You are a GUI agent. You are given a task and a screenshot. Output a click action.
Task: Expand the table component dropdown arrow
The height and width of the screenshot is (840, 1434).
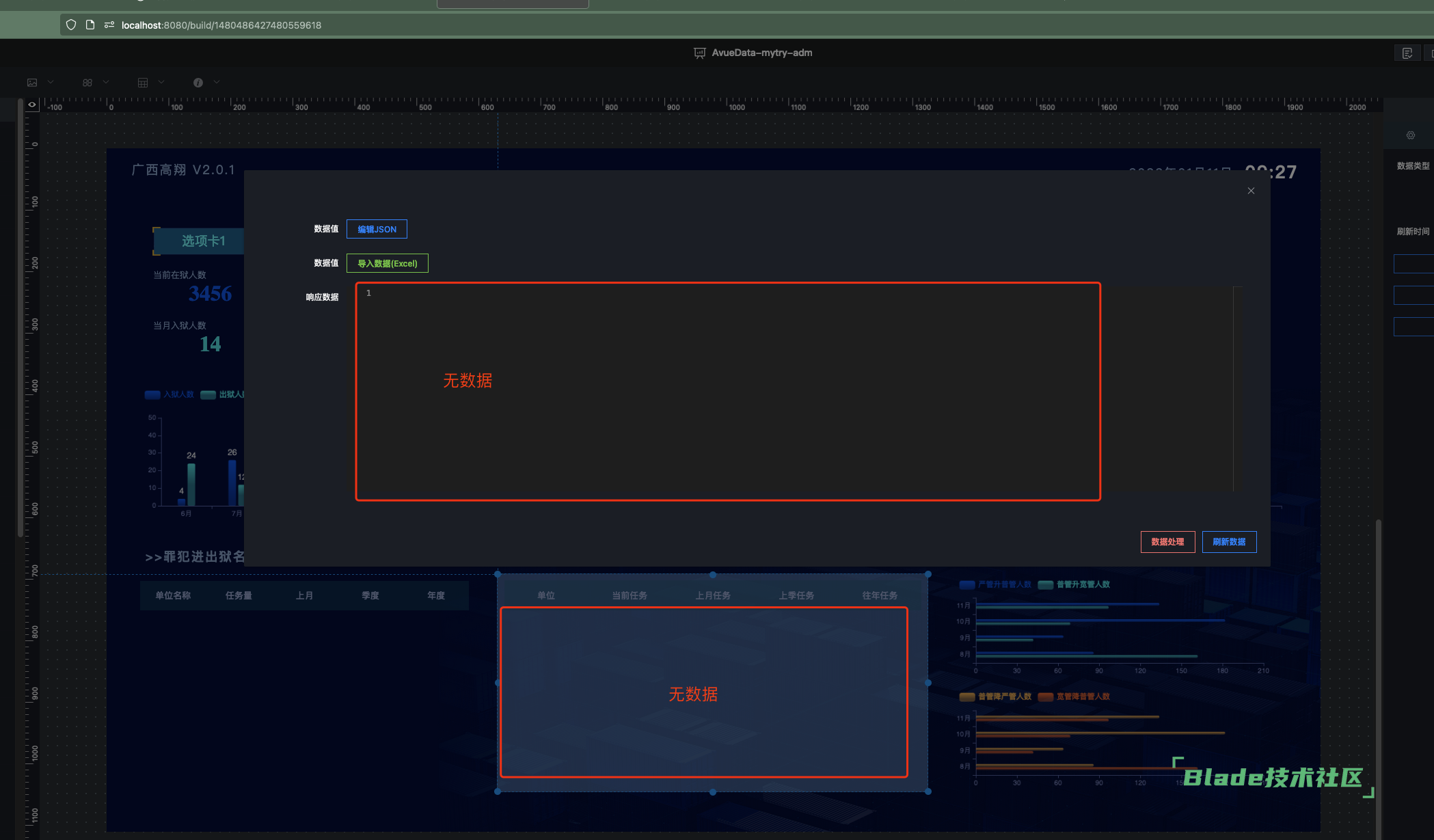[161, 82]
